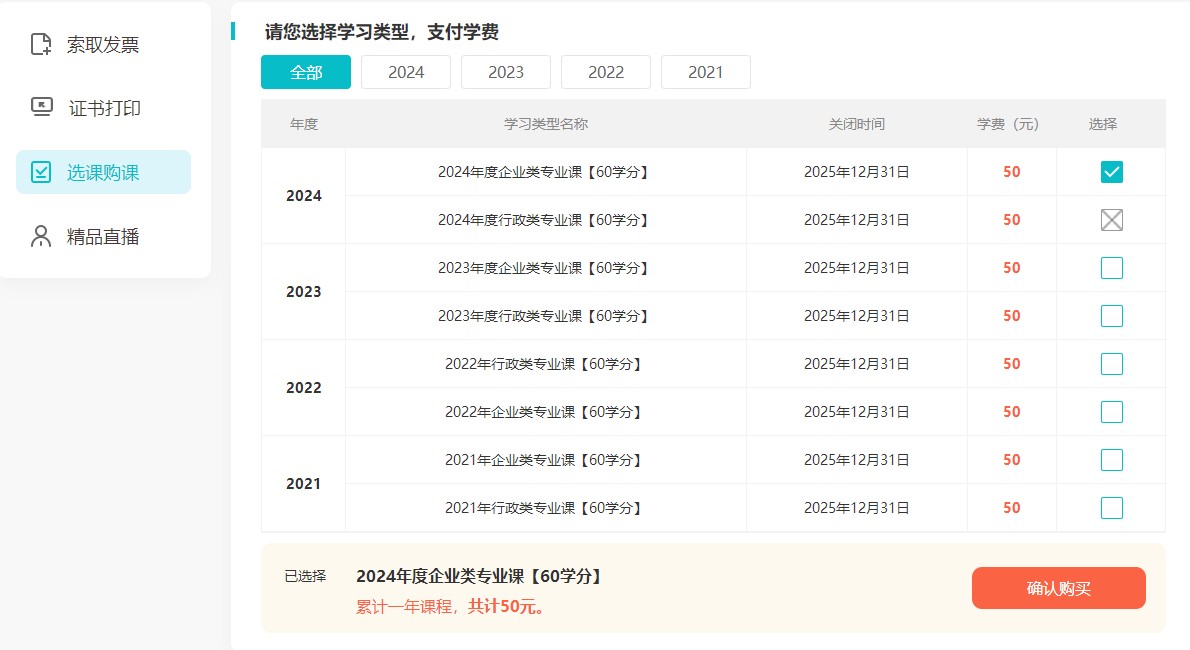Click the crossed-out 2024年度行政类专业课 checkbox
The image size is (1190, 650).
(x=1111, y=220)
